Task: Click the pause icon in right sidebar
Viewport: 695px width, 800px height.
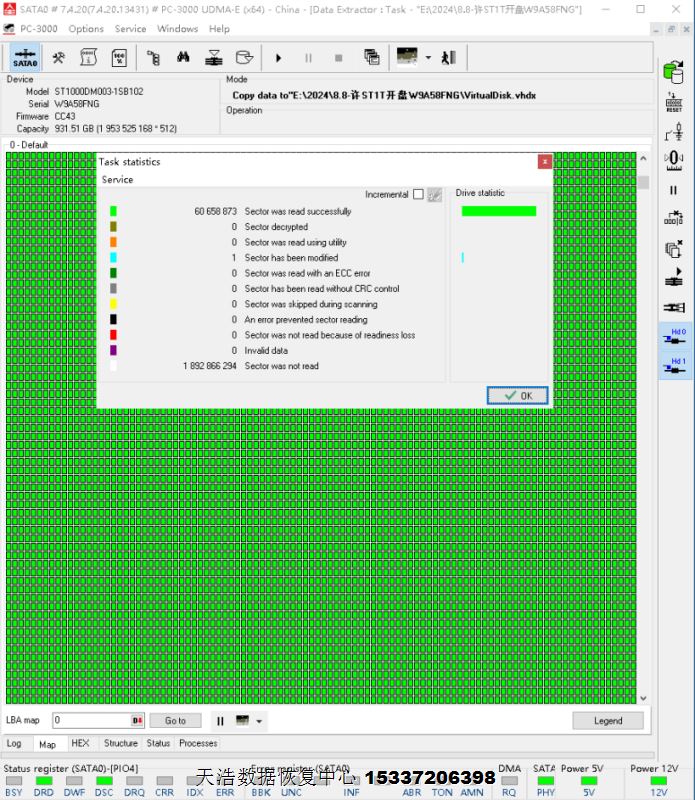Action: tap(674, 190)
